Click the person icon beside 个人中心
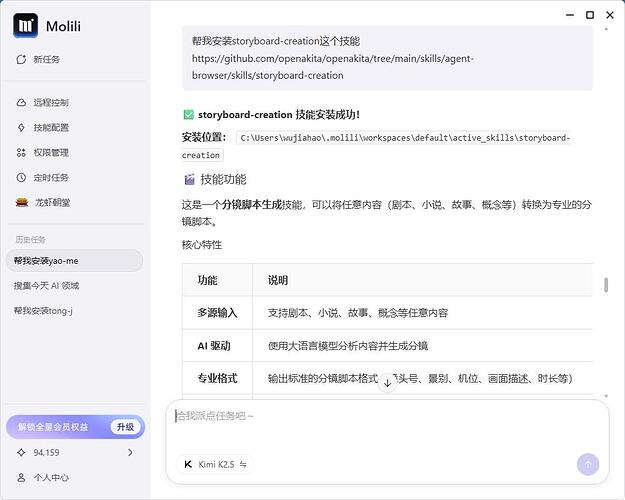The image size is (625, 500). click(21, 478)
